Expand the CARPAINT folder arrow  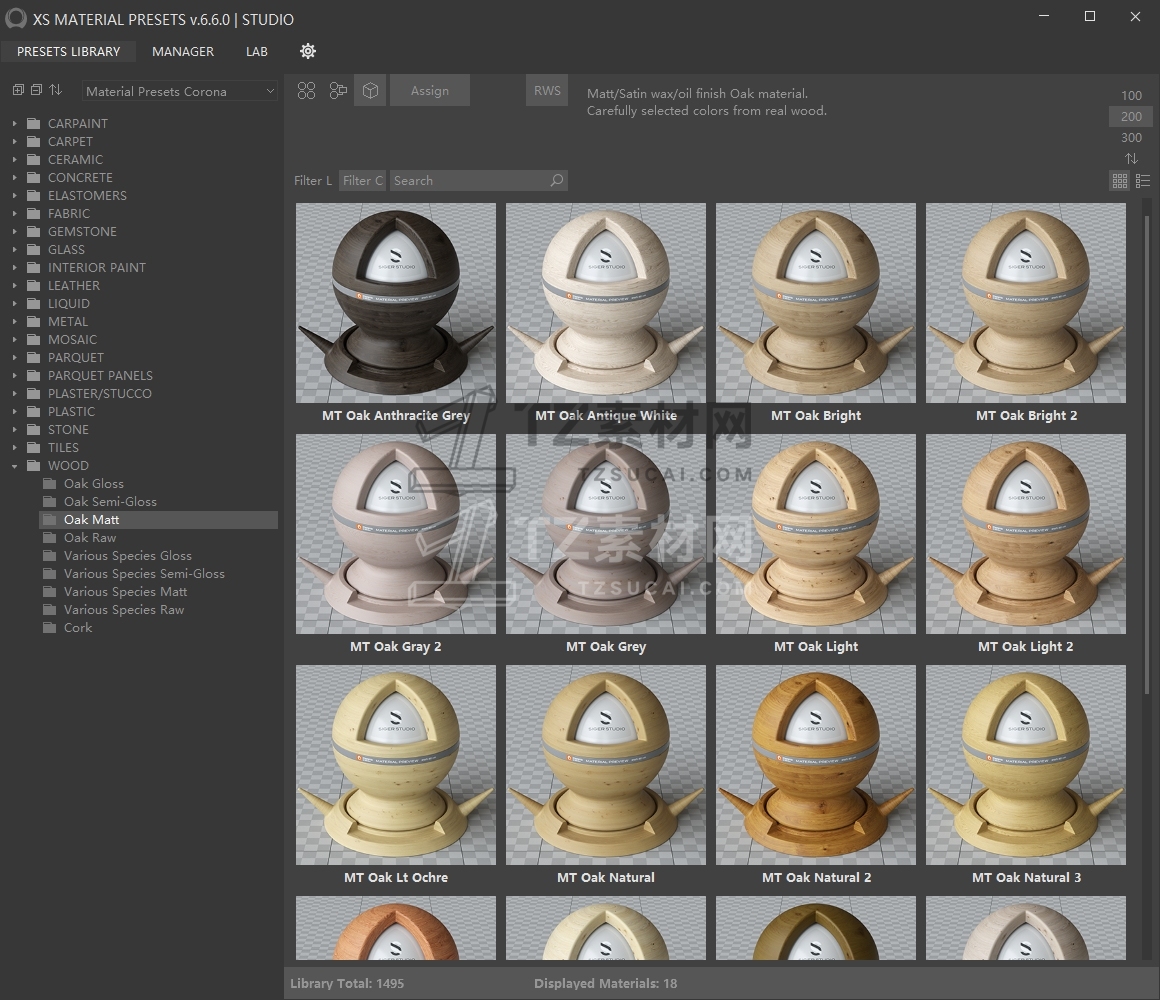[x=14, y=124]
